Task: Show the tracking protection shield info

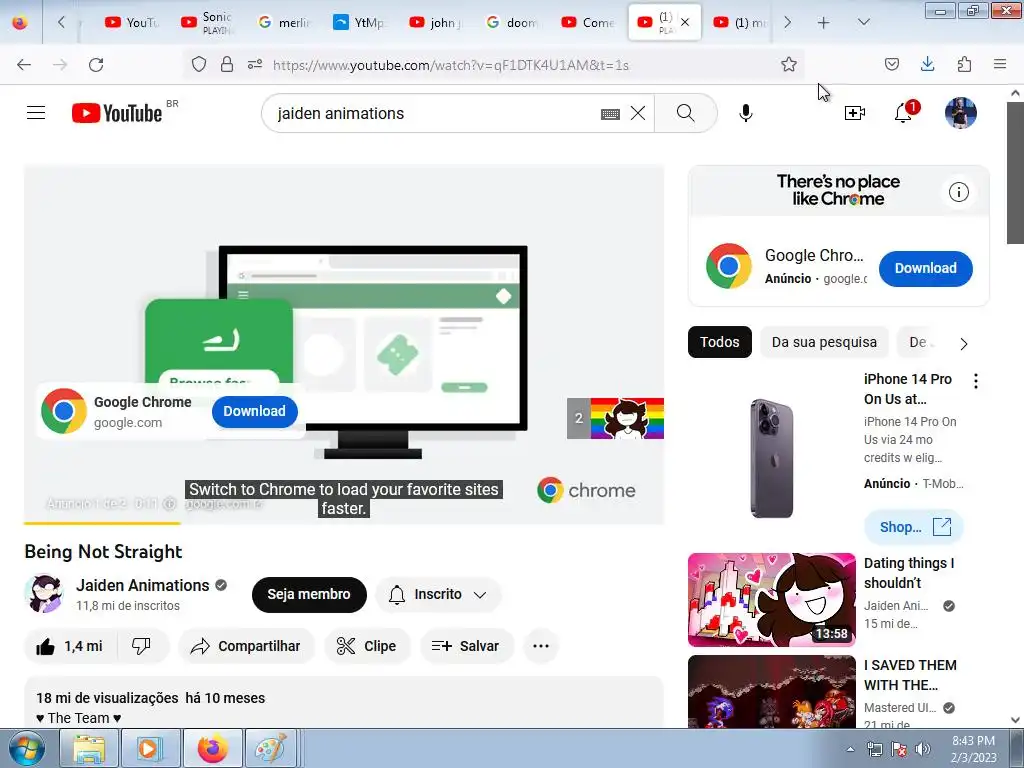Action: point(199,64)
